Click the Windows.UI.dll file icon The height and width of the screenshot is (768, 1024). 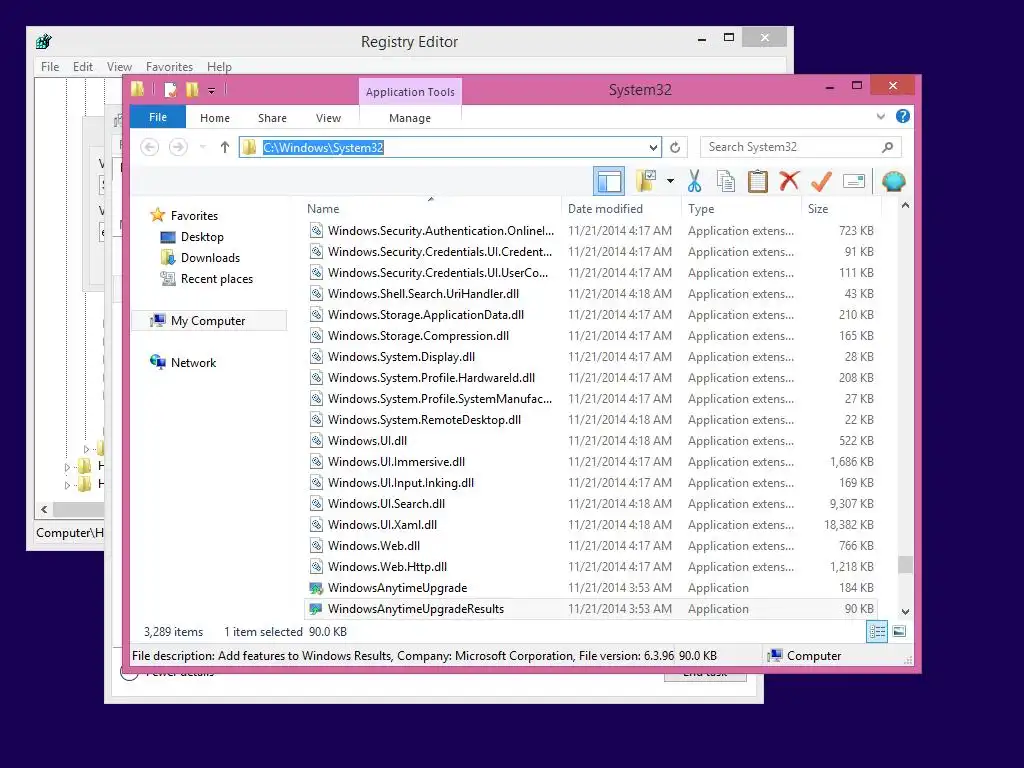316,441
